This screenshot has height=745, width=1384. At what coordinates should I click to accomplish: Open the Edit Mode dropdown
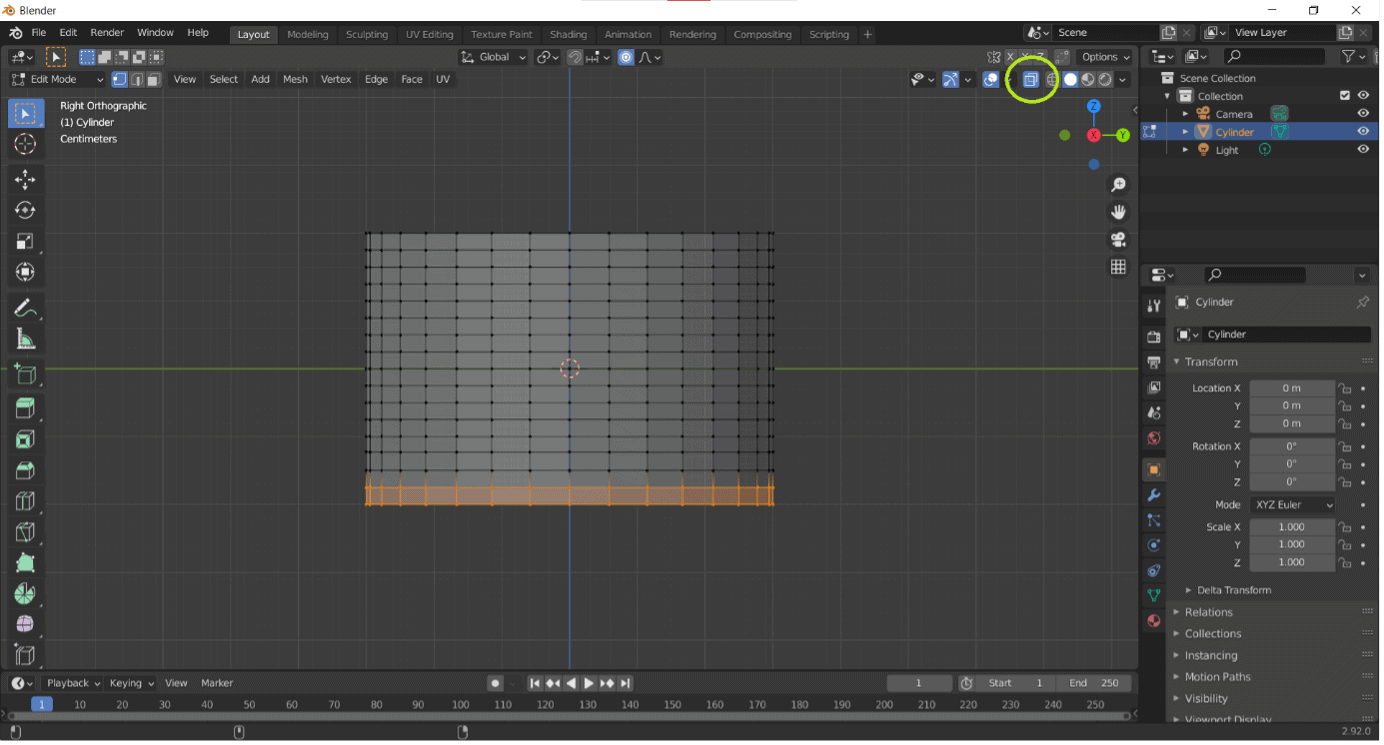tap(57, 79)
